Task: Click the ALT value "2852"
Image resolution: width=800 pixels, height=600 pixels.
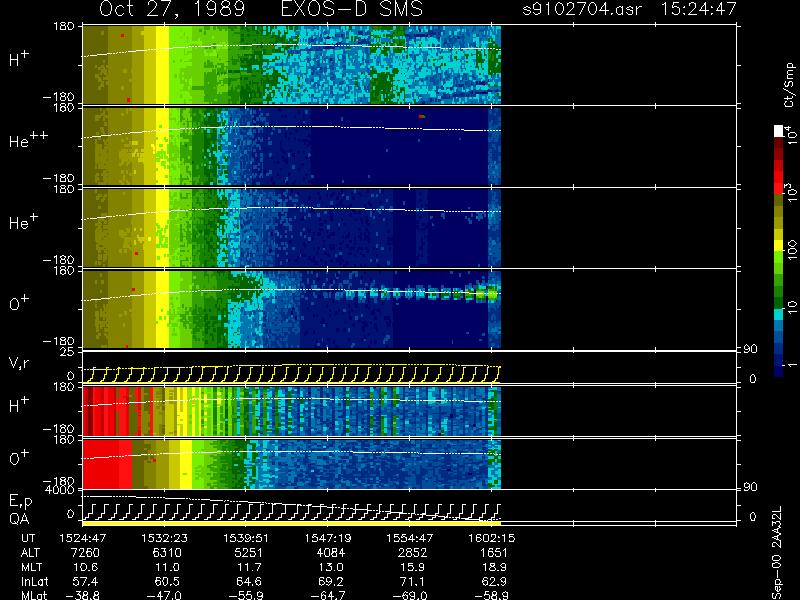Action: (412, 553)
